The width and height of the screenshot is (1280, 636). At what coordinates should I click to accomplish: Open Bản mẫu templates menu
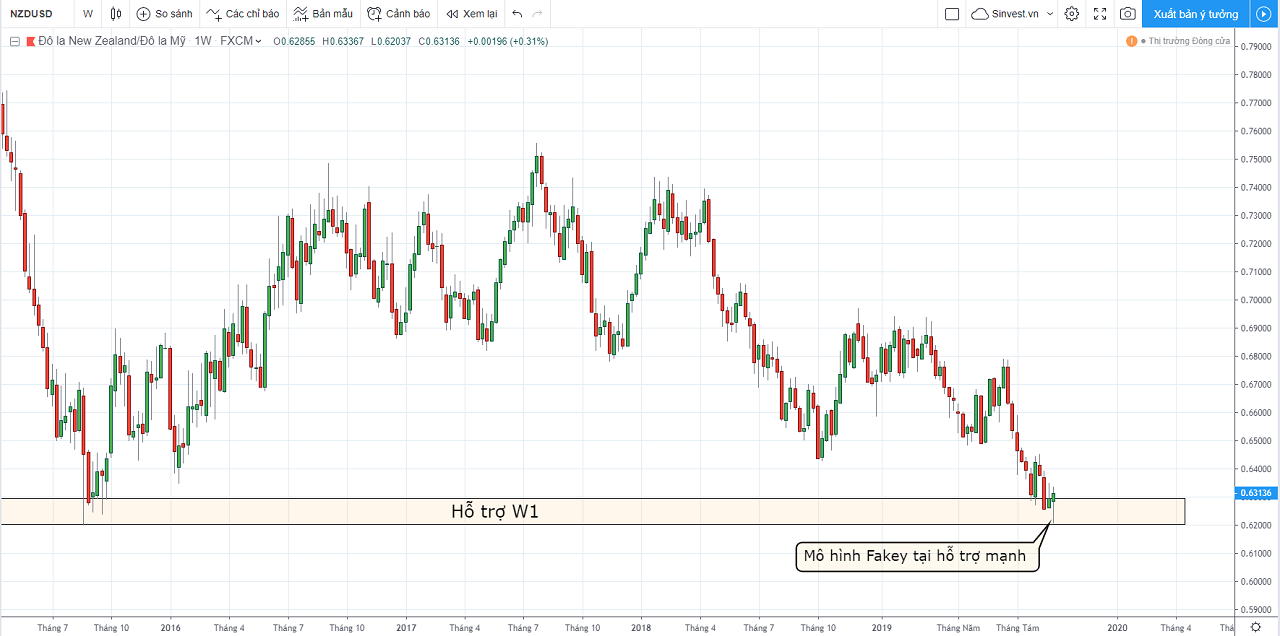click(x=323, y=14)
